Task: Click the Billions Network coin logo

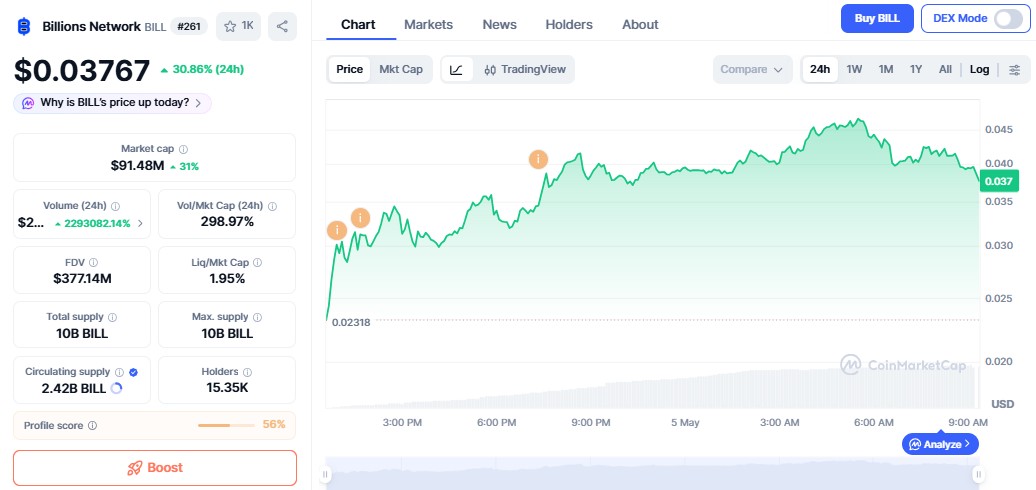Action: [24, 26]
